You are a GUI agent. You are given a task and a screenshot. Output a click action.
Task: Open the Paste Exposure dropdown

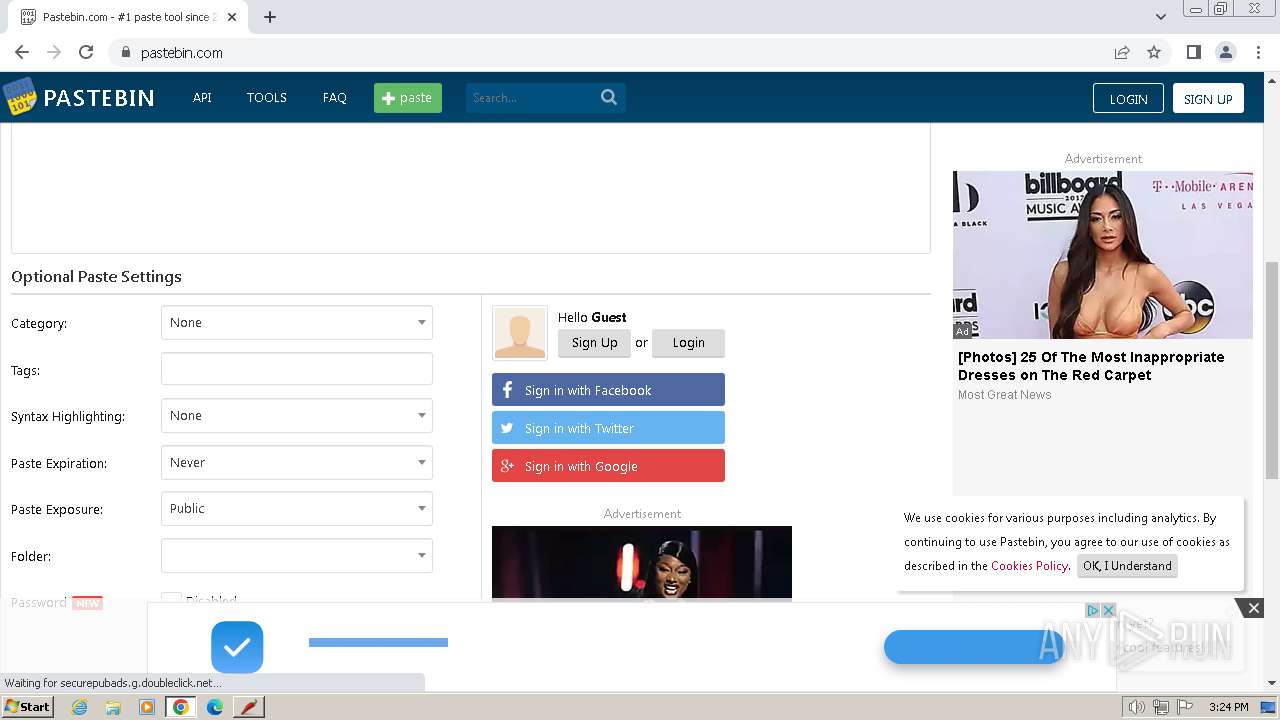pos(297,509)
